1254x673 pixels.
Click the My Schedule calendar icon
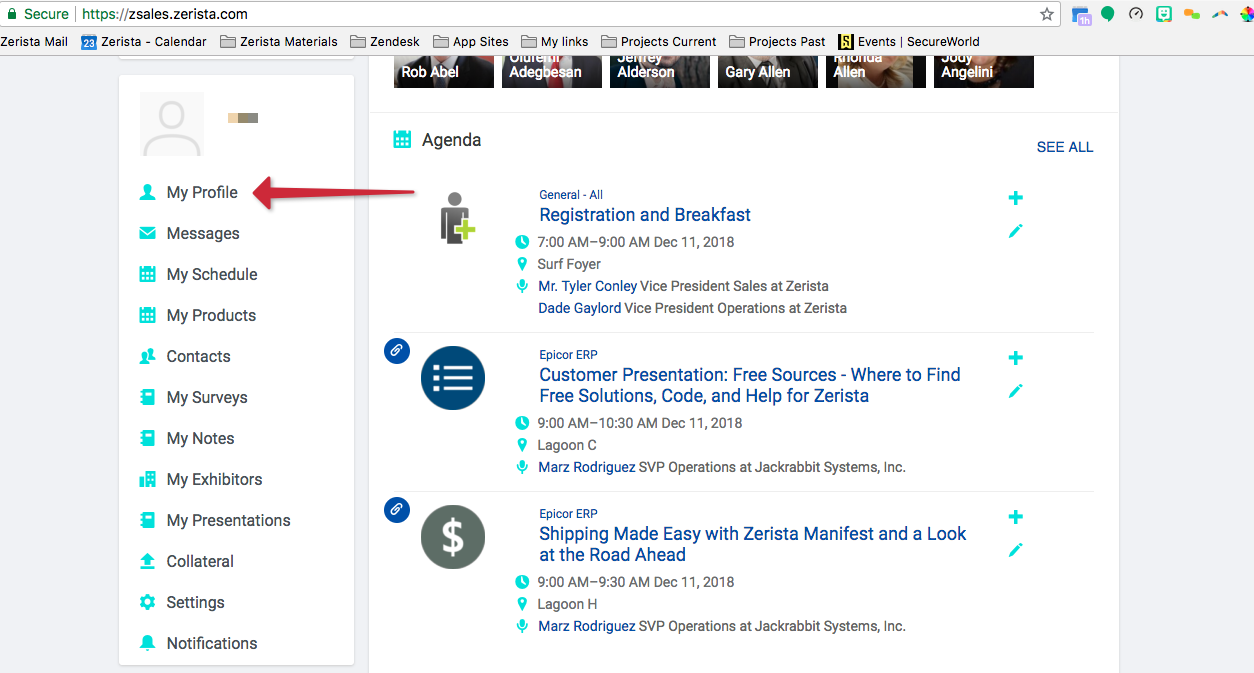[x=148, y=275]
